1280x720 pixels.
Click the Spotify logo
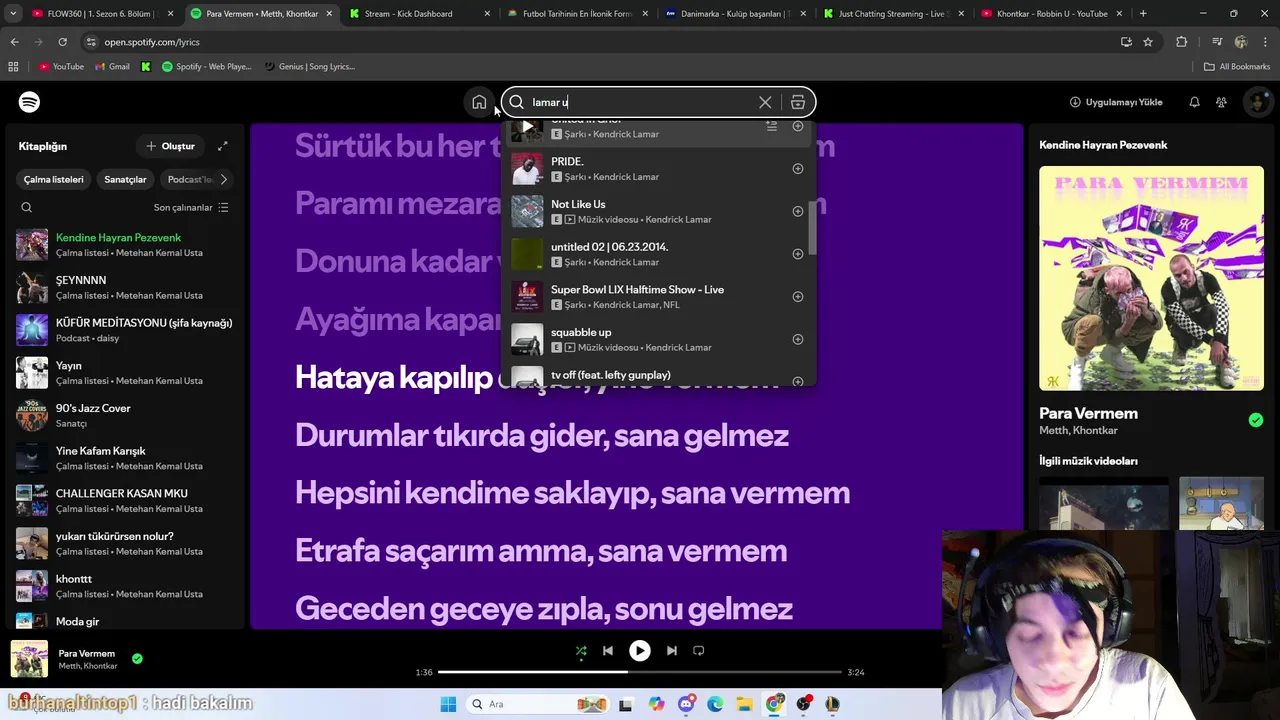[29, 102]
